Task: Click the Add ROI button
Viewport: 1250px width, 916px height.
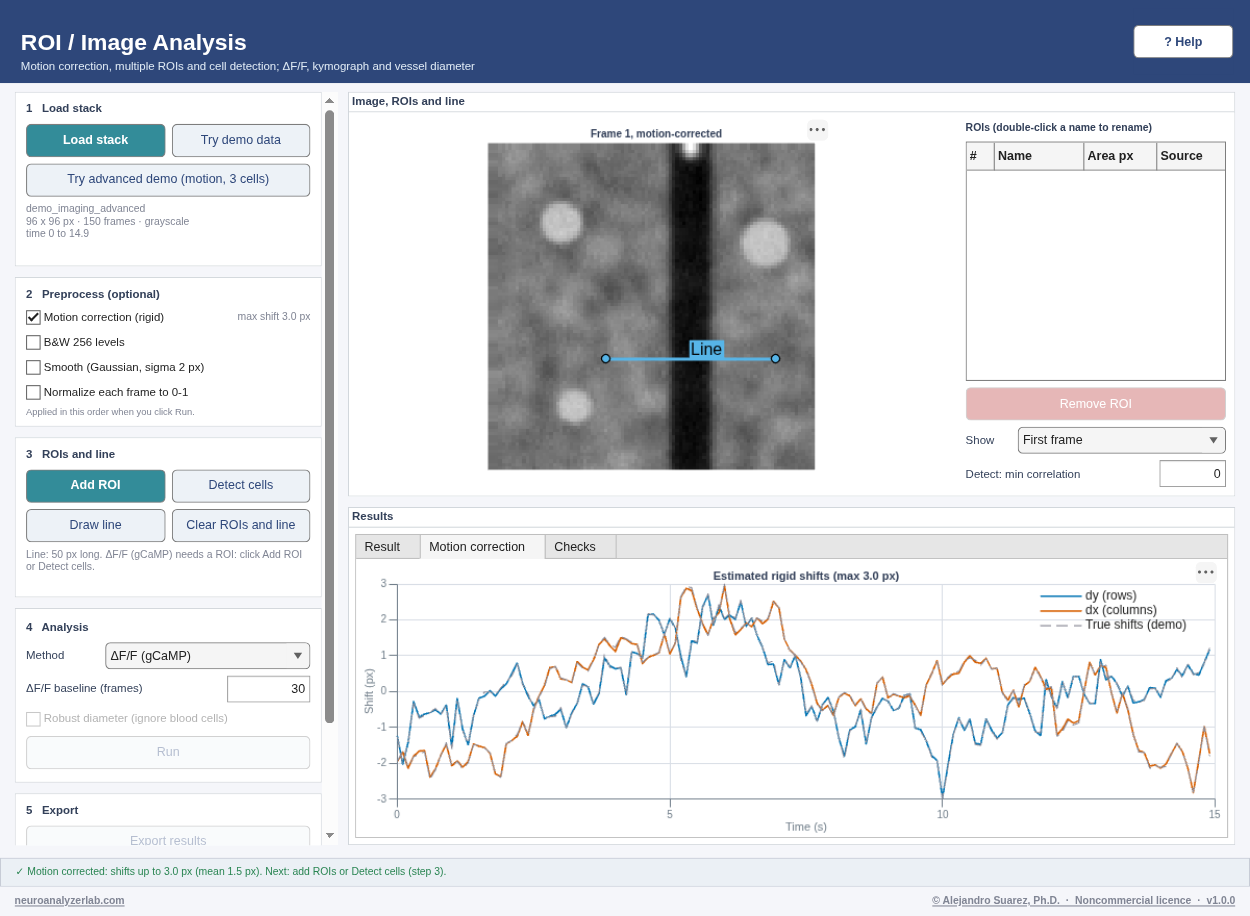Action: [96, 486]
